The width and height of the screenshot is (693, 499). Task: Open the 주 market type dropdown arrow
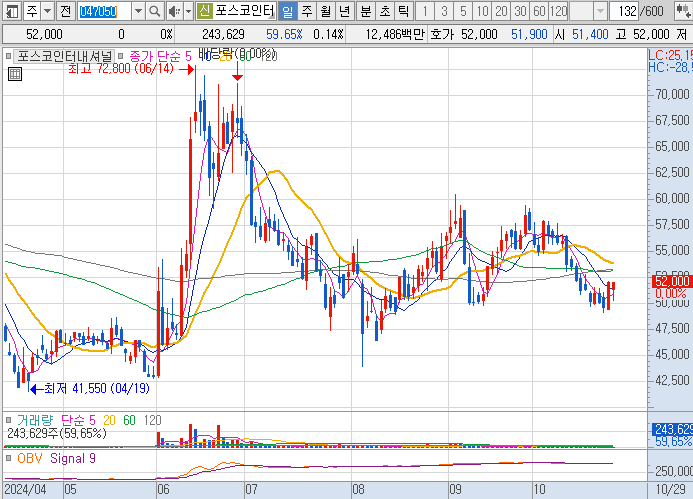[x=48, y=11]
